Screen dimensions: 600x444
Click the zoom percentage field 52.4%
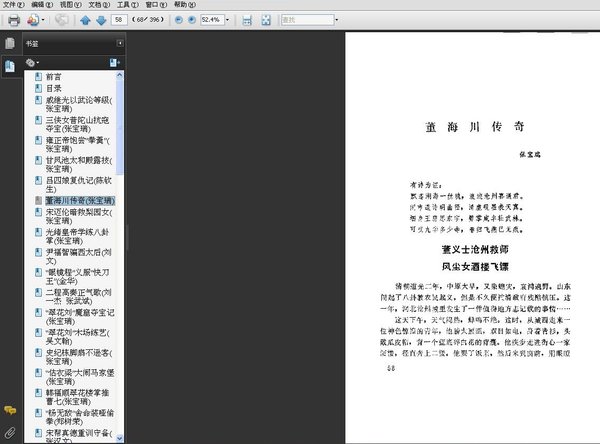coord(212,20)
